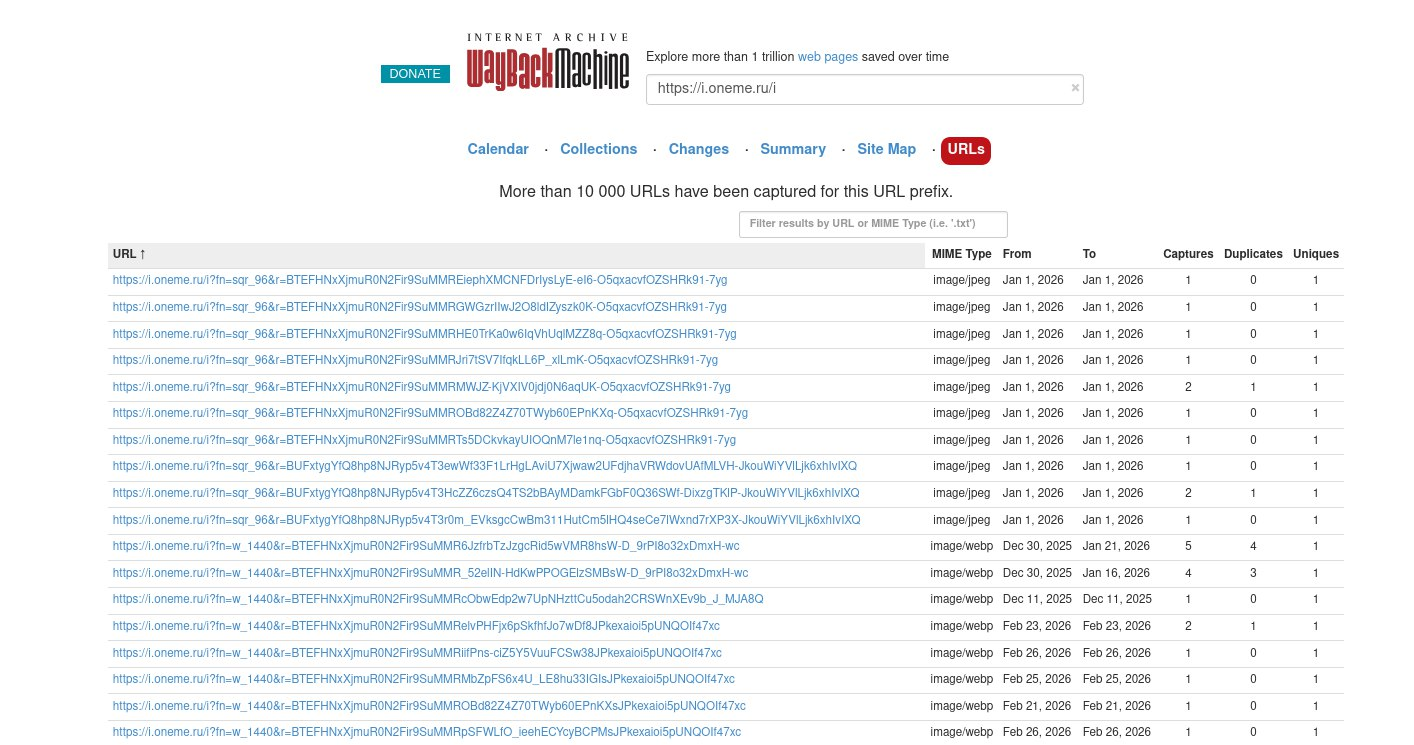Click the 'Explore more than 1 trillion' text
The image size is (1414, 745).
click(x=720, y=57)
